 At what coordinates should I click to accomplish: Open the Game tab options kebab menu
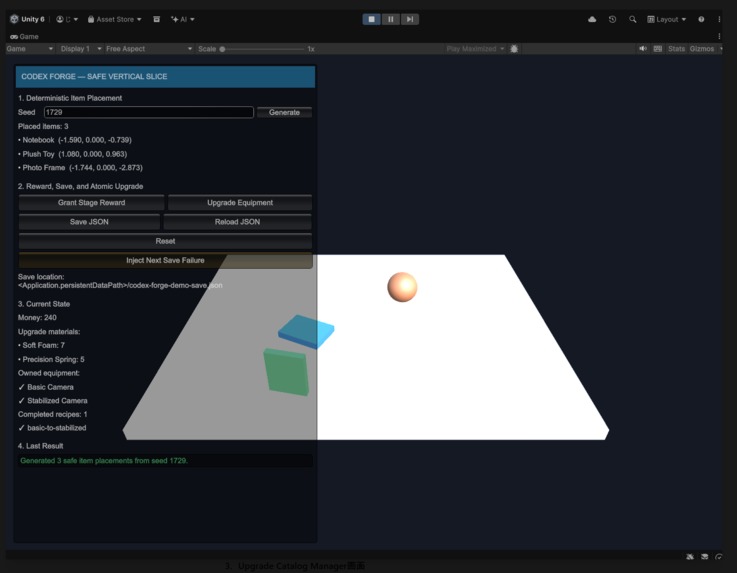[719, 36]
